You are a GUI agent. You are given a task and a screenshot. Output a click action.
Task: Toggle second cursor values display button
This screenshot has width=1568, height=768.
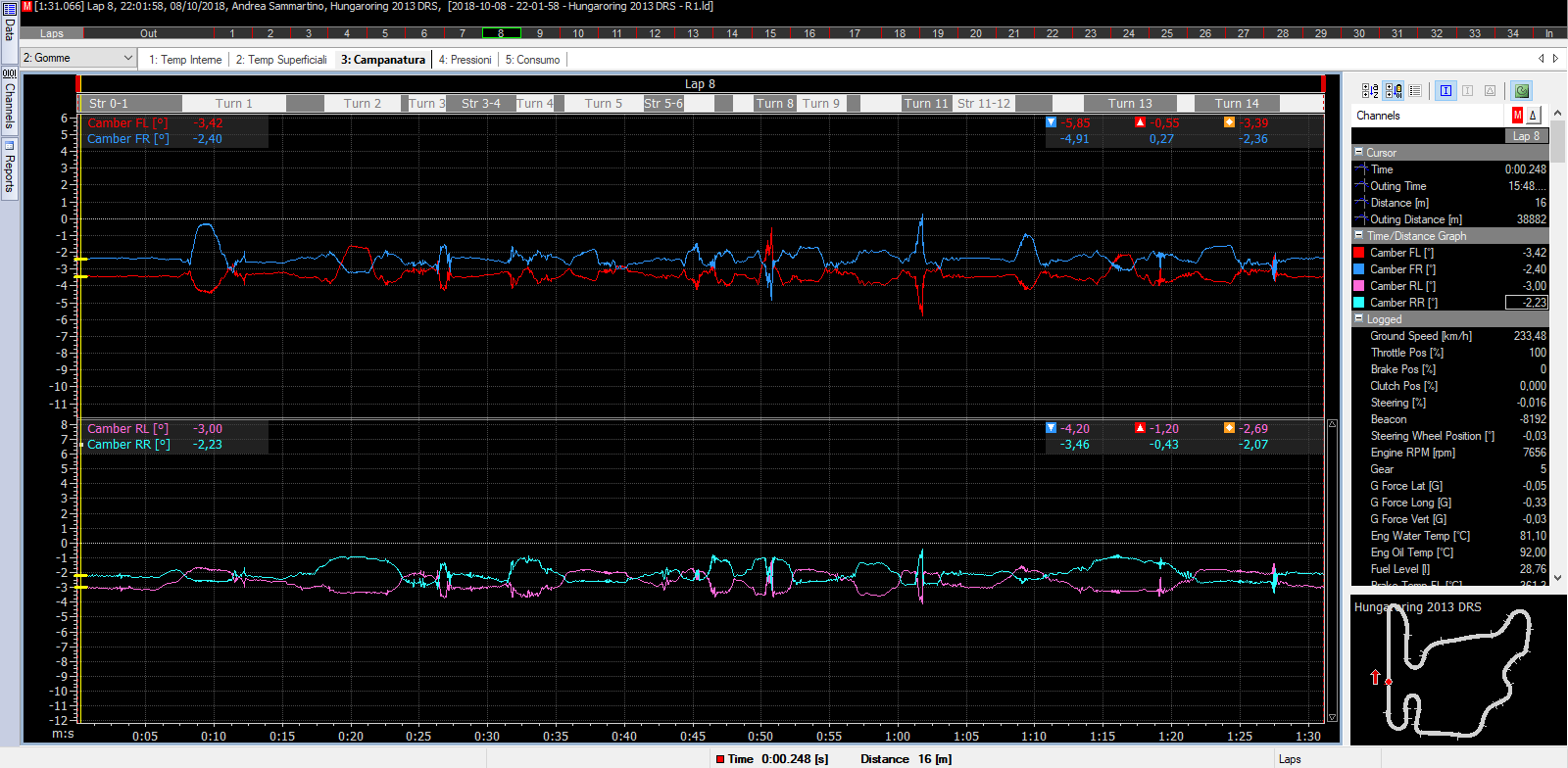point(1468,91)
